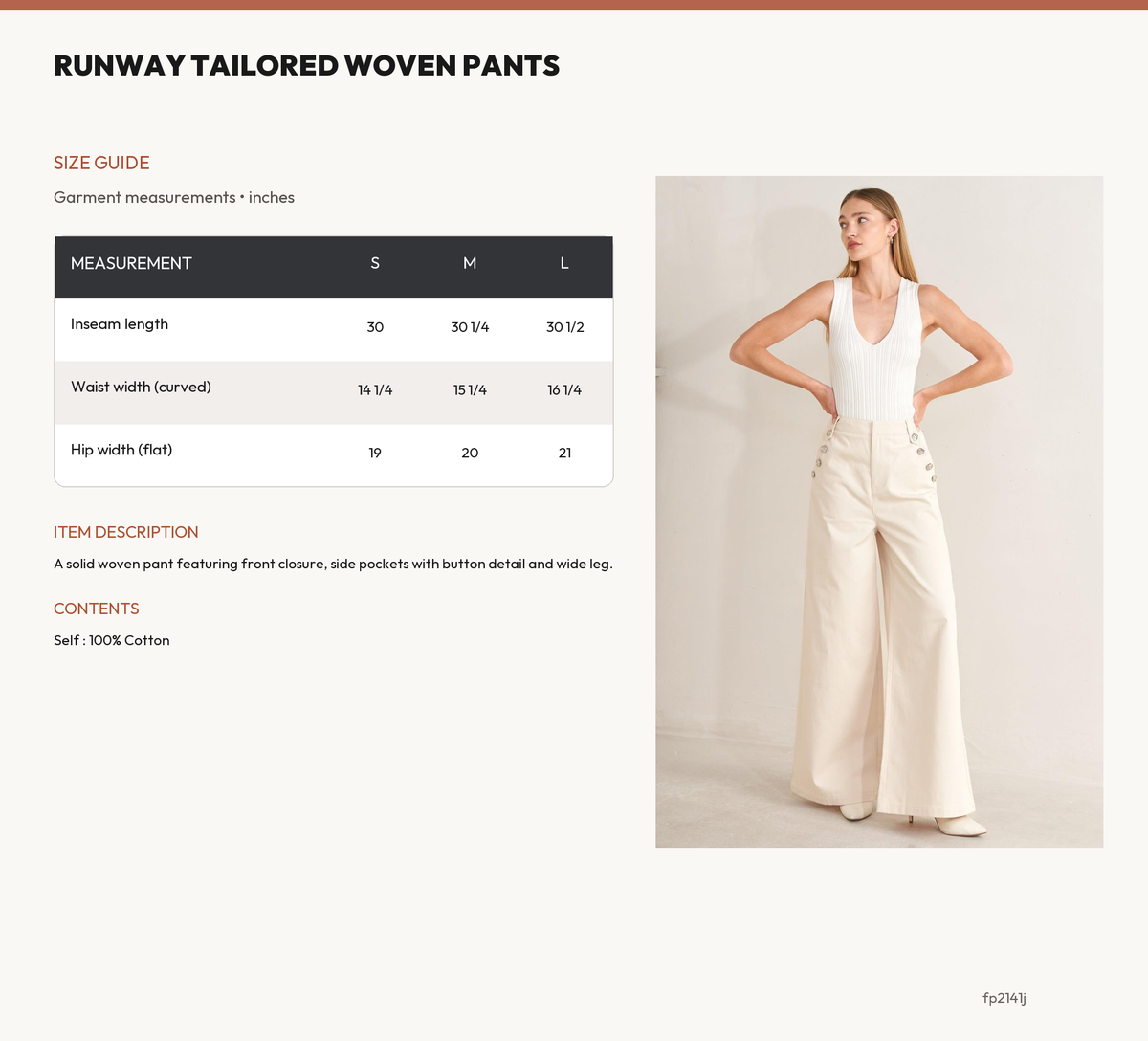Click the MEASUREMENT column header
Image resolution: width=1148 pixels, height=1041 pixels.
pos(131,263)
